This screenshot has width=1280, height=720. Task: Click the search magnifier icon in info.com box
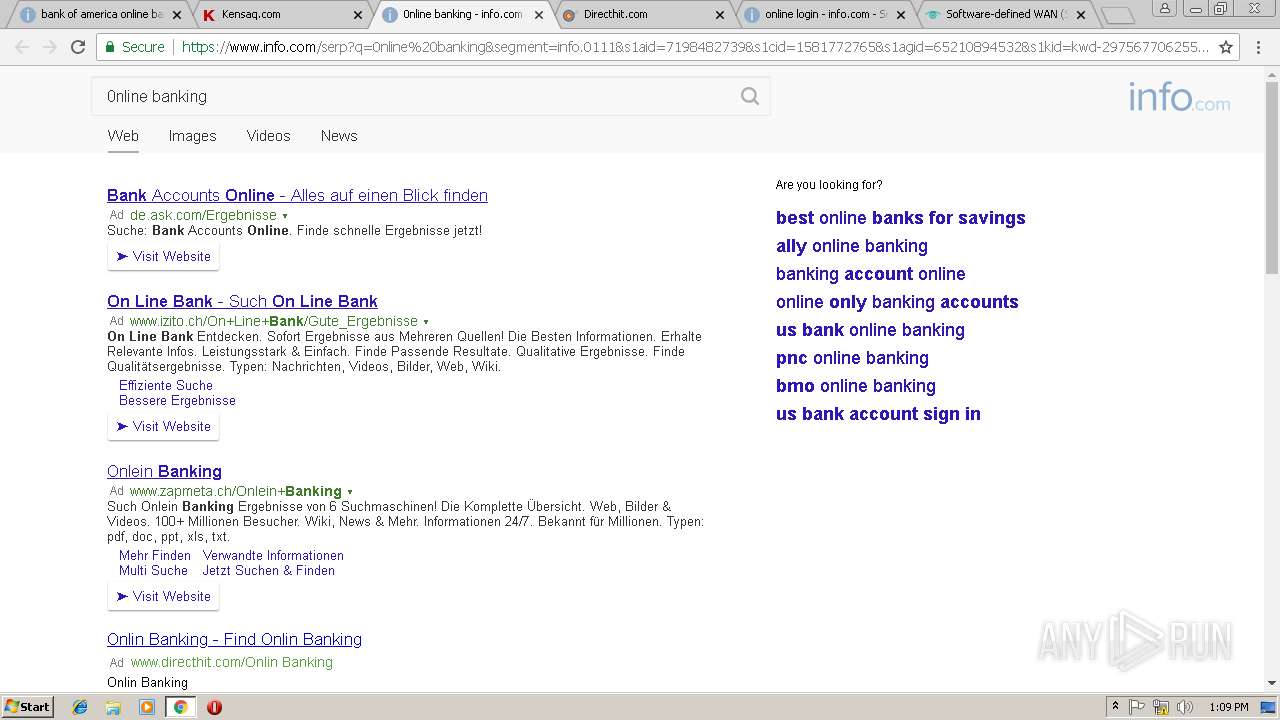click(x=749, y=96)
